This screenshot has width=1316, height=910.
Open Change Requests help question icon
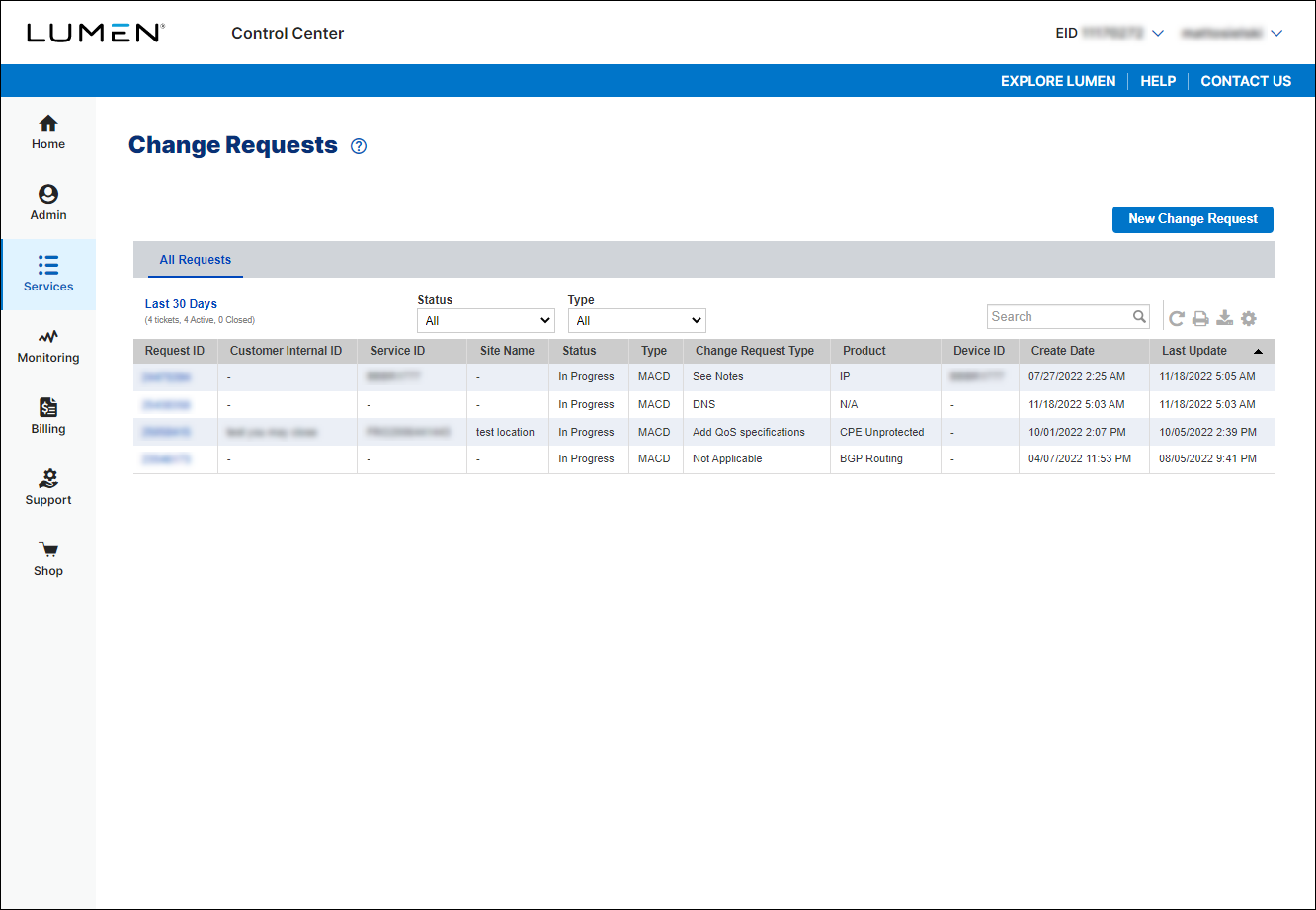point(359,146)
